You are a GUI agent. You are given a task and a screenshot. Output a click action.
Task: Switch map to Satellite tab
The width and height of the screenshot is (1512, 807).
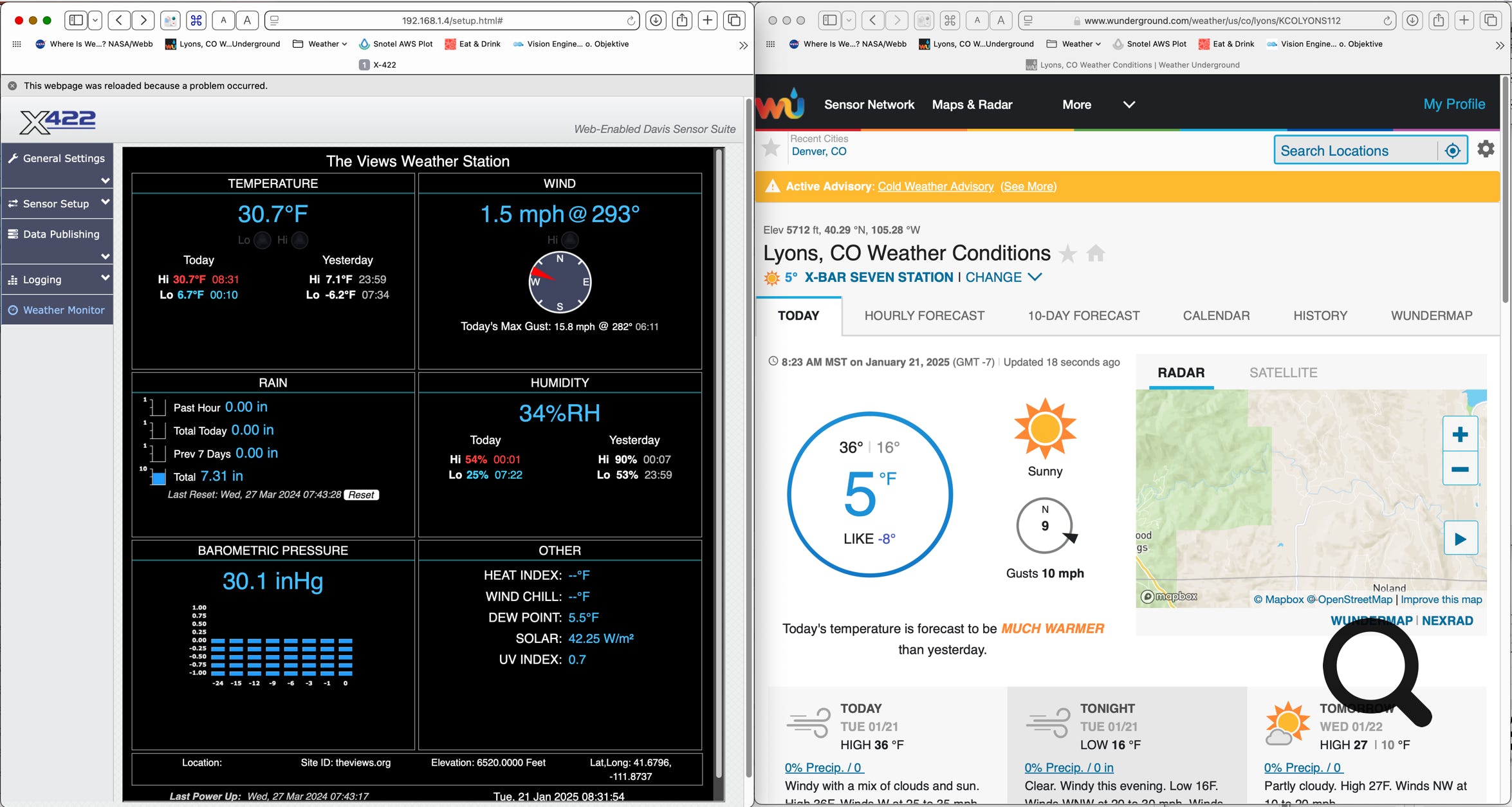[1283, 373]
